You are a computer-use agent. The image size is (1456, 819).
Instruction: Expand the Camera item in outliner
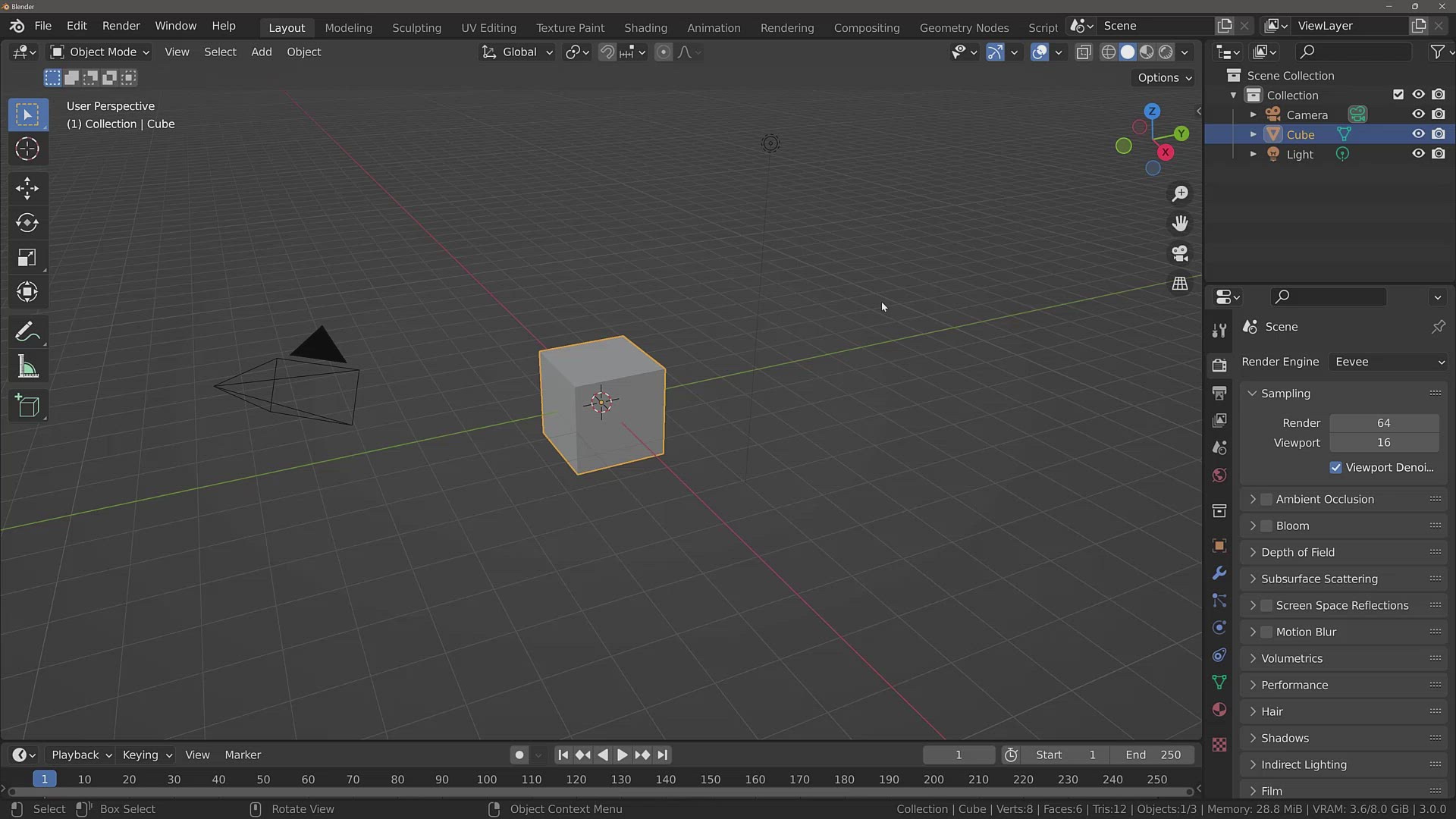[x=1254, y=115]
